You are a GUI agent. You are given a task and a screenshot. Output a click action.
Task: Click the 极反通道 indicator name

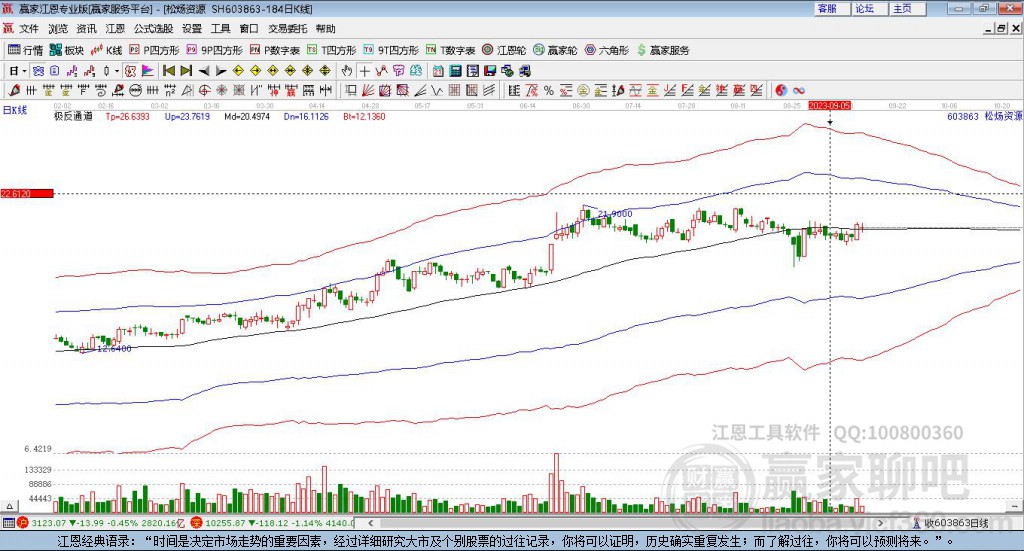(x=73, y=116)
